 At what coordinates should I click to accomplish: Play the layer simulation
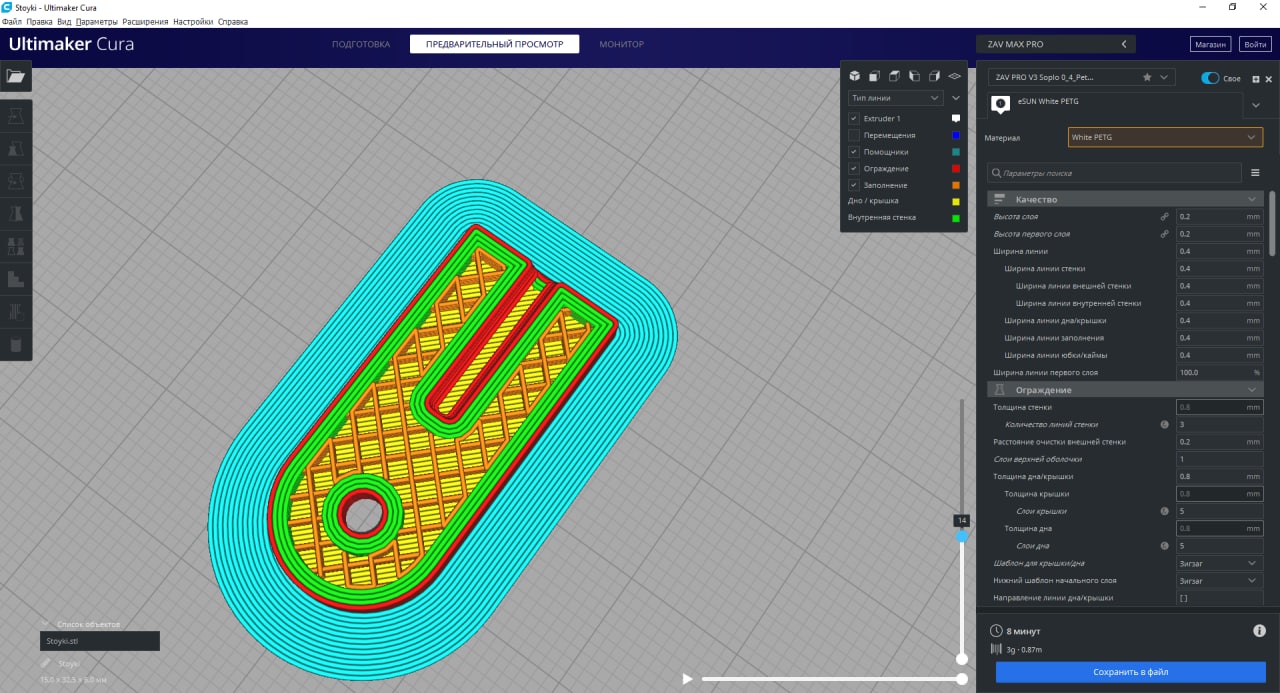[x=687, y=679]
